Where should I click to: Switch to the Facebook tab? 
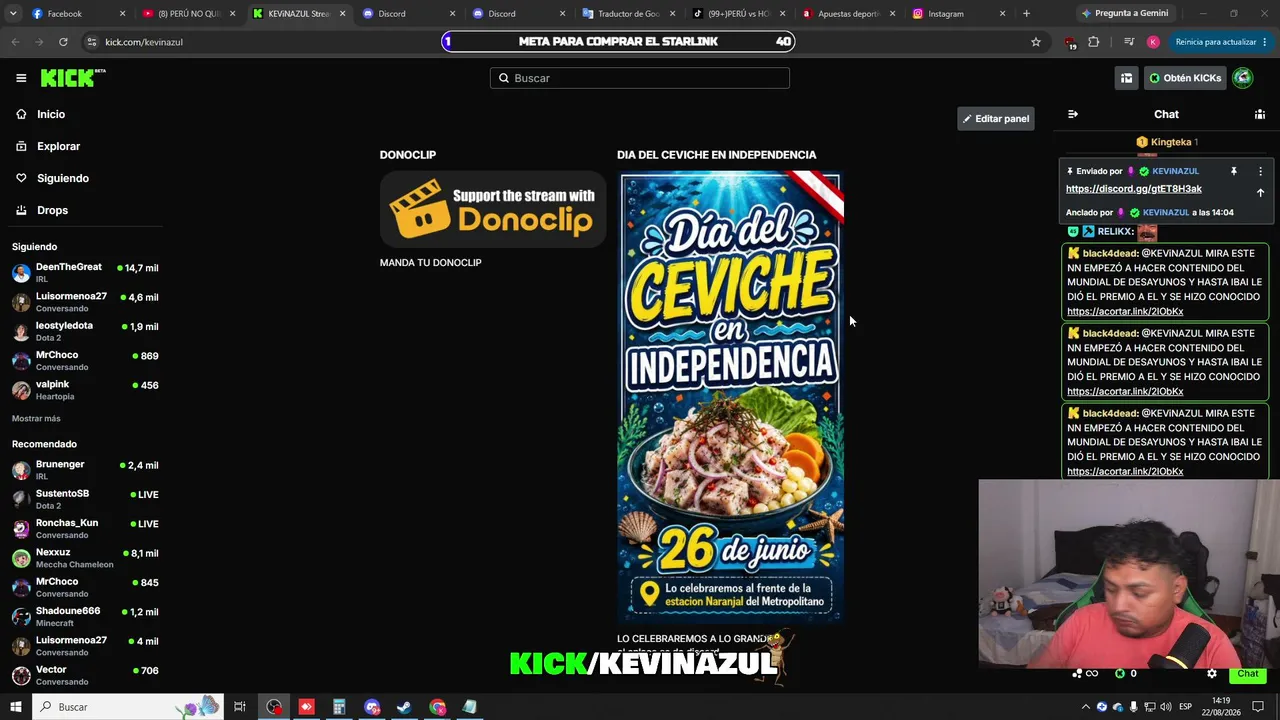click(79, 14)
